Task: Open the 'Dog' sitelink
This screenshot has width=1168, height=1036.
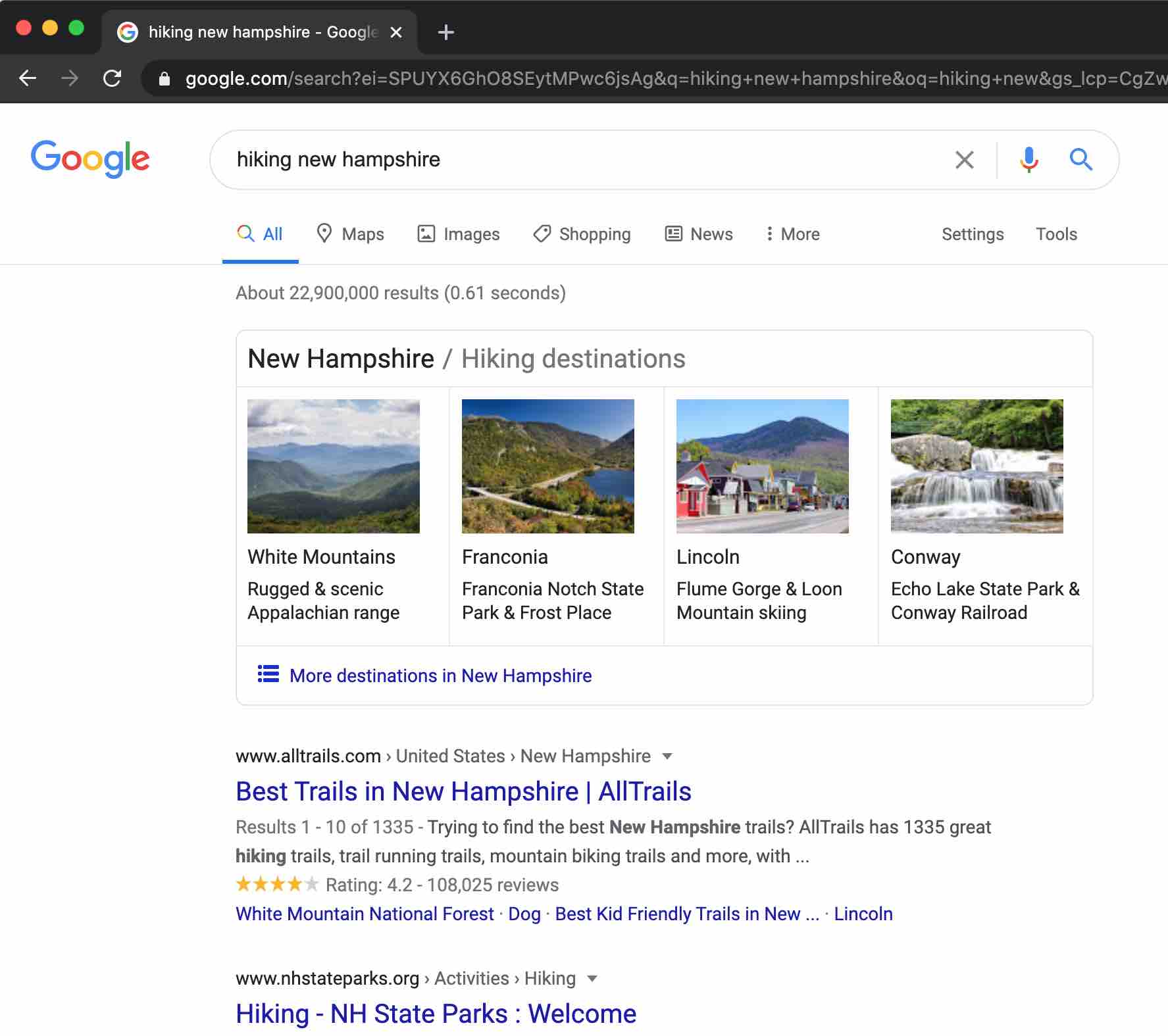Action: [x=524, y=914]
